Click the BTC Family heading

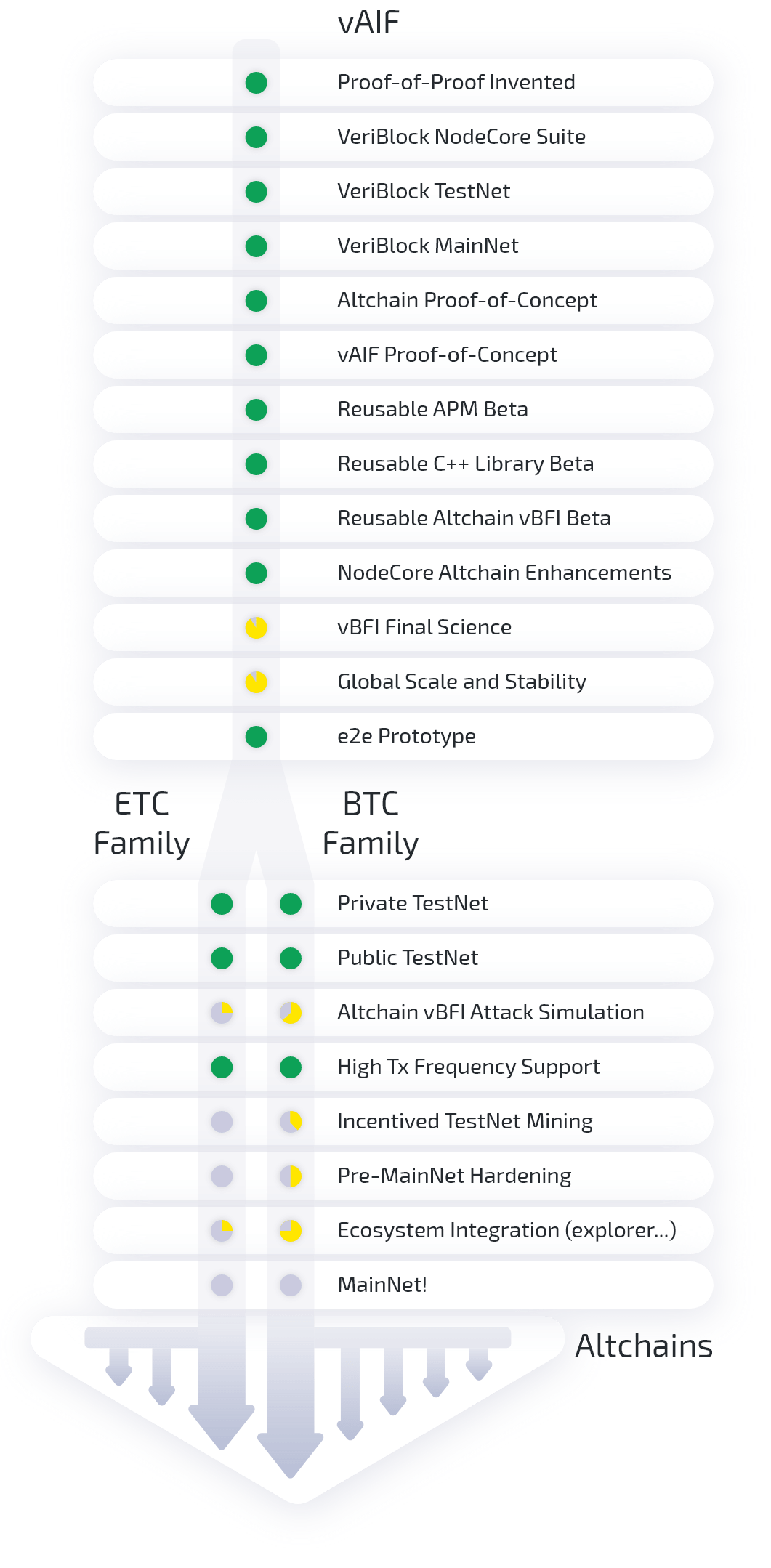[371, 824]
